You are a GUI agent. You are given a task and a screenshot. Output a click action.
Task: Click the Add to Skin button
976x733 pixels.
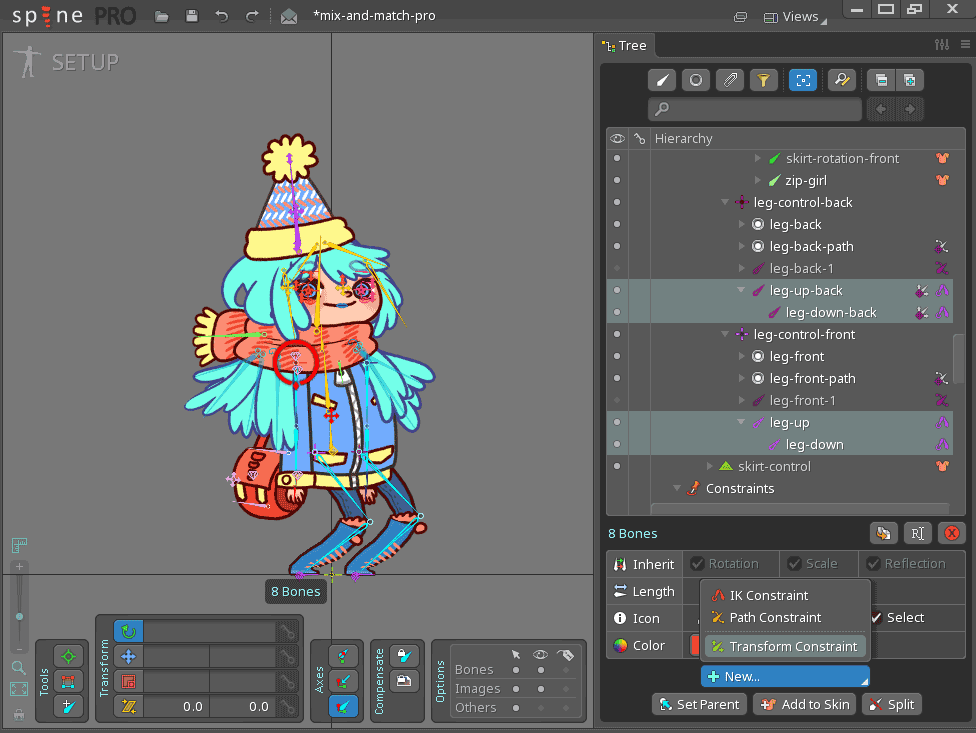point(805,704)
